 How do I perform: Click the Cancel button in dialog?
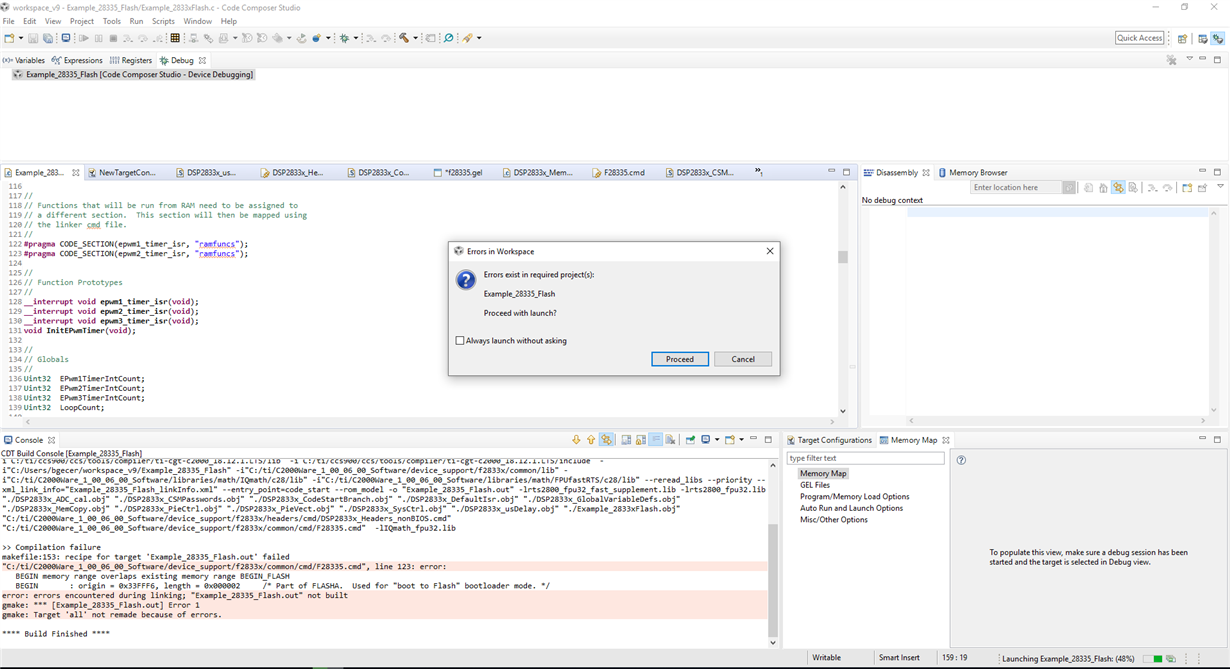click(x=743, y=359)
